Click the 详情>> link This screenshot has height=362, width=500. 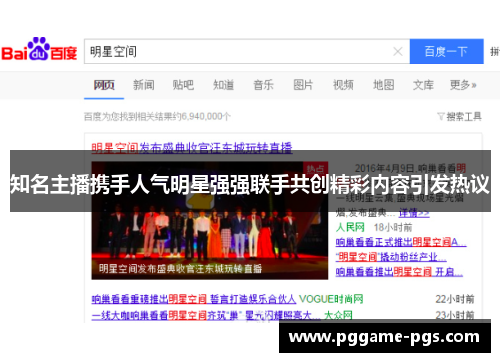coord(414,213)
